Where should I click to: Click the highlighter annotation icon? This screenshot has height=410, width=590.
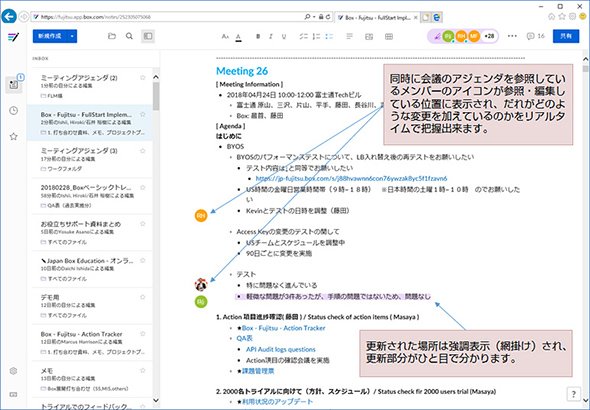coord(436,36)
